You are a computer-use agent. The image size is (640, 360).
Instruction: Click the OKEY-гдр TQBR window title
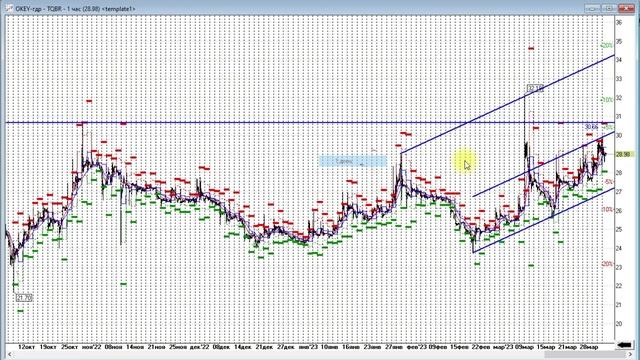click(76, 9)
